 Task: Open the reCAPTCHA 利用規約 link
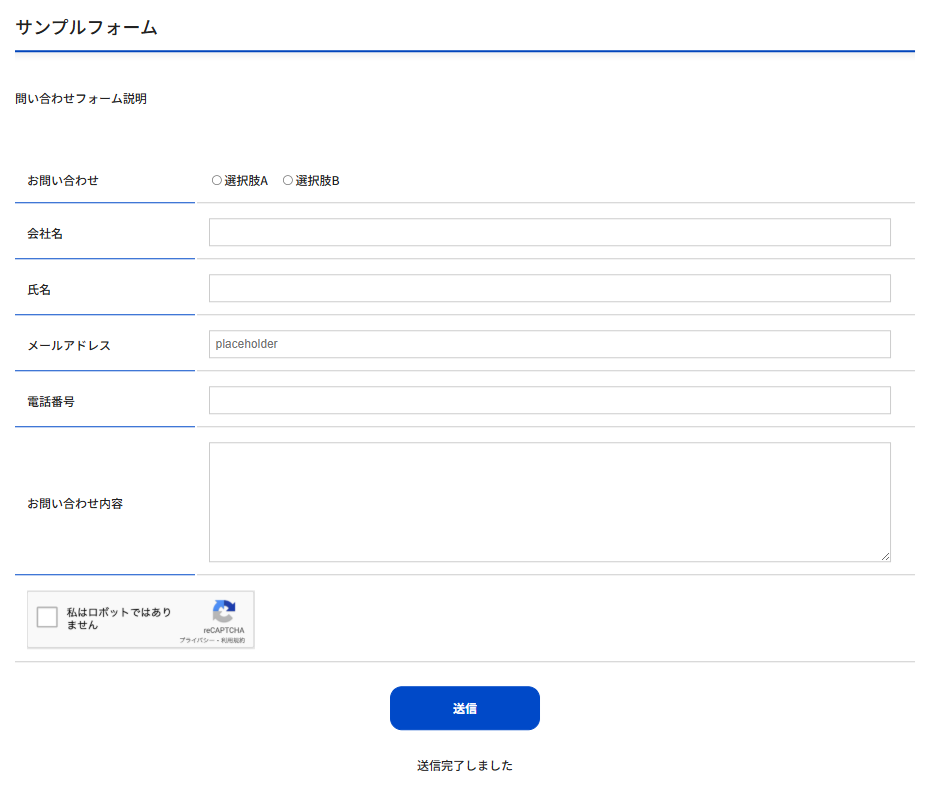pyautogui.click(x=233, y=640)
